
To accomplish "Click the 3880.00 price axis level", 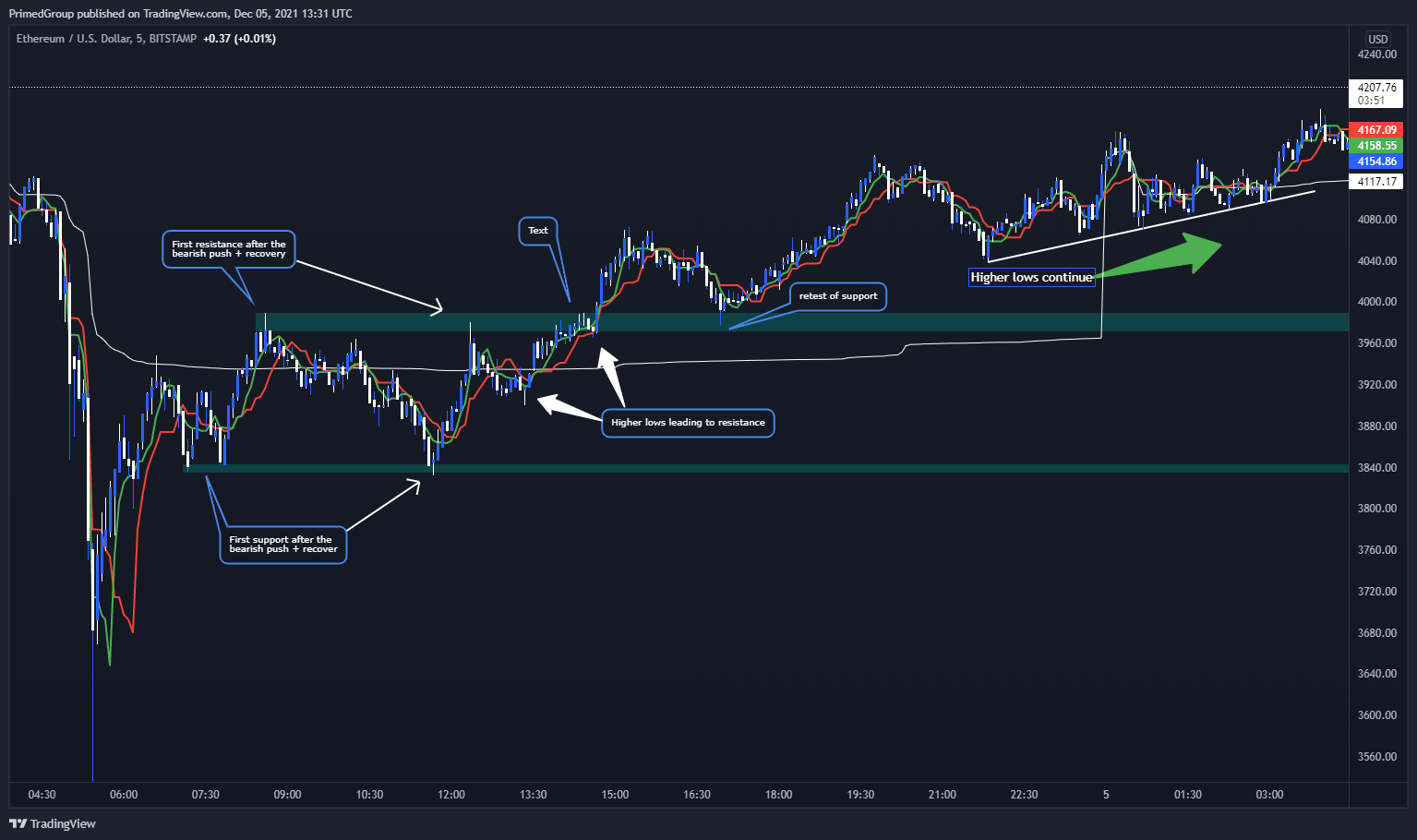I will click(x=1376, y=426).
